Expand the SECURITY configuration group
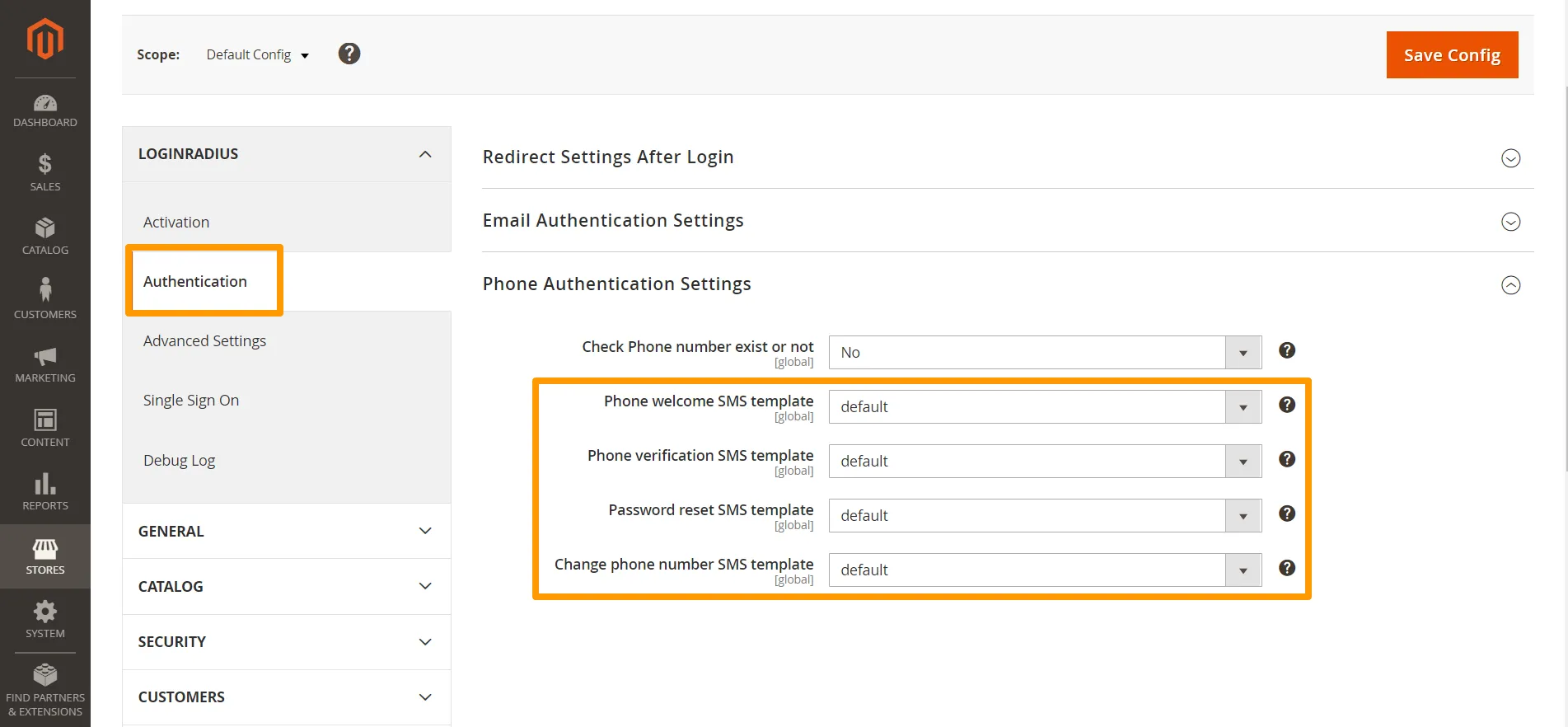 (x=286, y=642)
